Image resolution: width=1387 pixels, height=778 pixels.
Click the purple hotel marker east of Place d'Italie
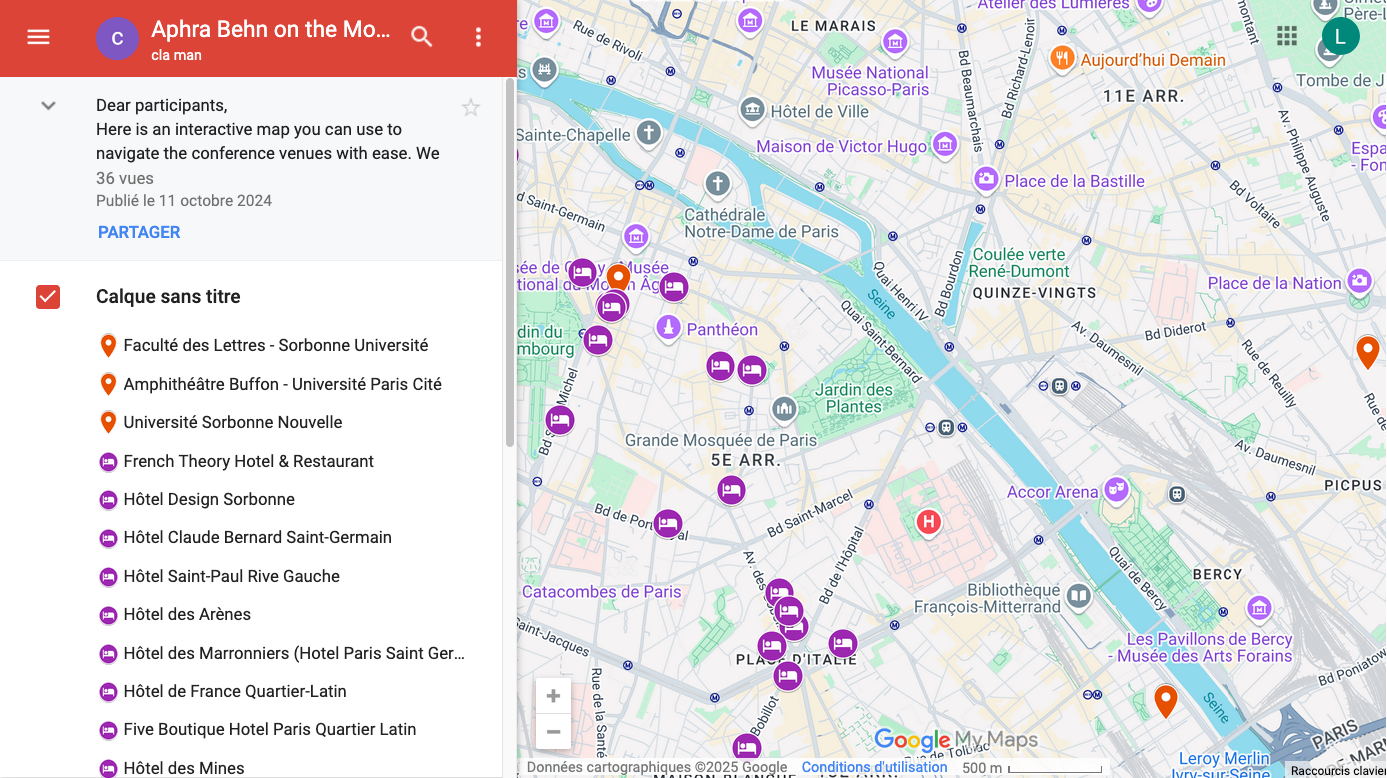(843, 644)
